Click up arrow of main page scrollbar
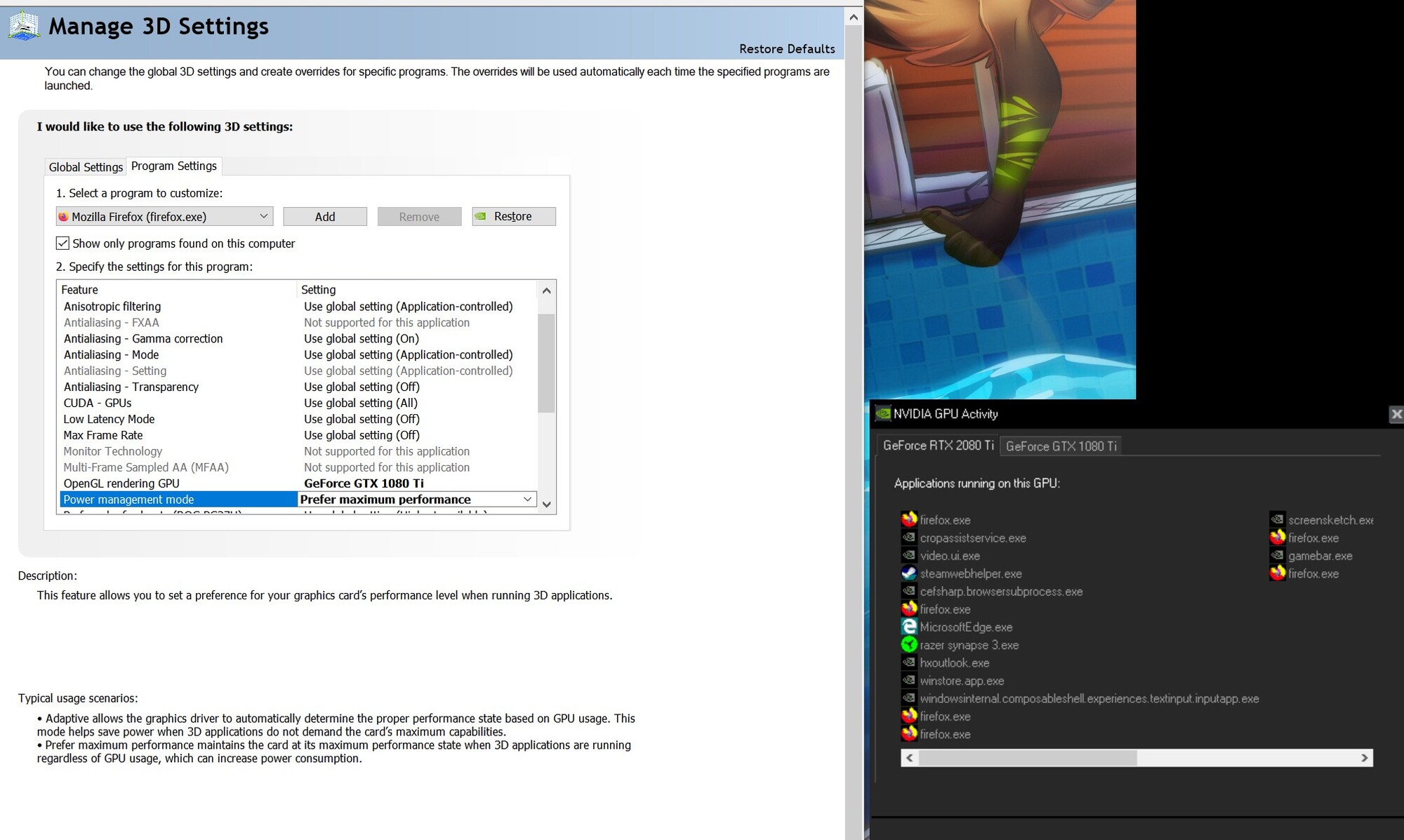 pyautogui.click(x=854, y=17)
